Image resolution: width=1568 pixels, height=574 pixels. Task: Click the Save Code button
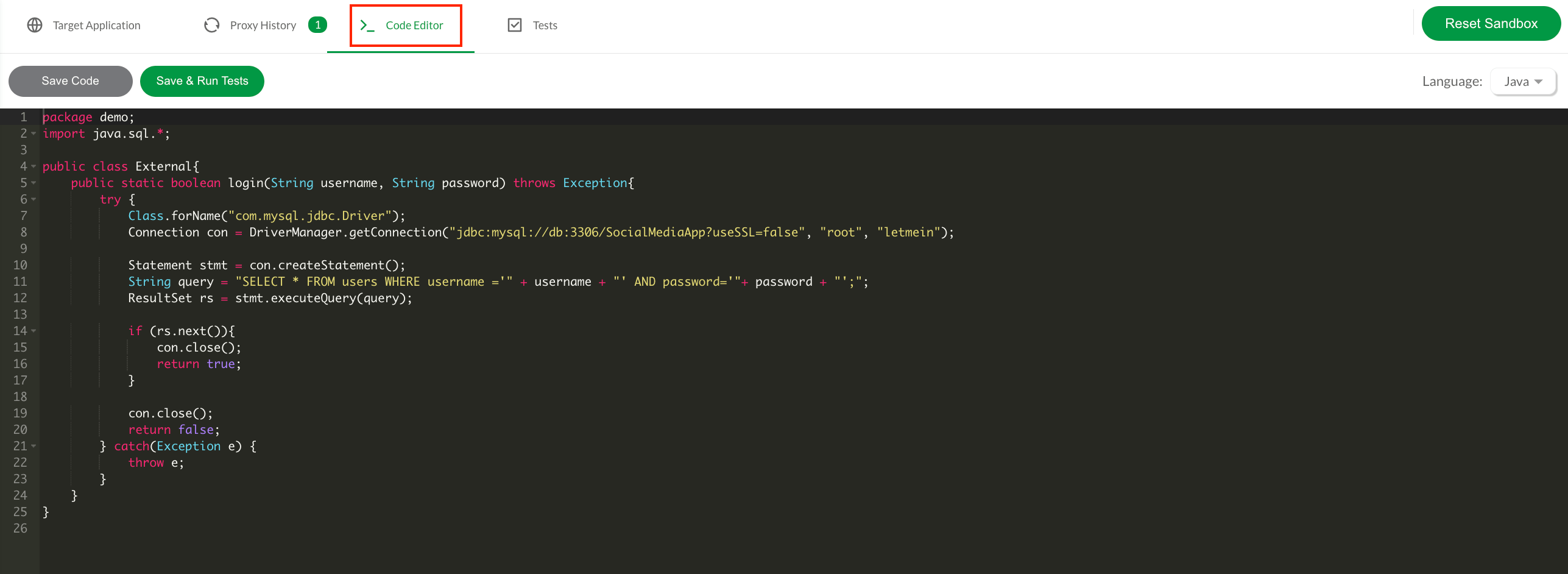(x=70, y=81)
